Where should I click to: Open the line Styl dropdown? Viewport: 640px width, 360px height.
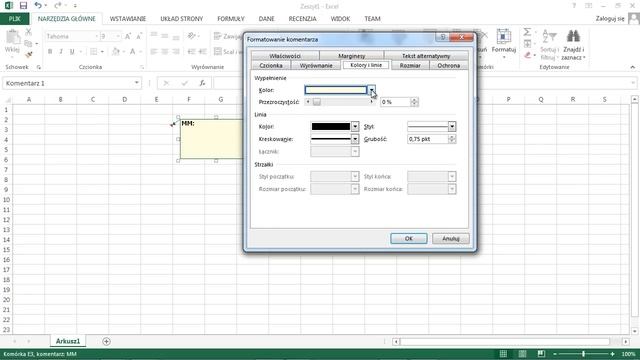pyautogui.click(x=452, y=127)
